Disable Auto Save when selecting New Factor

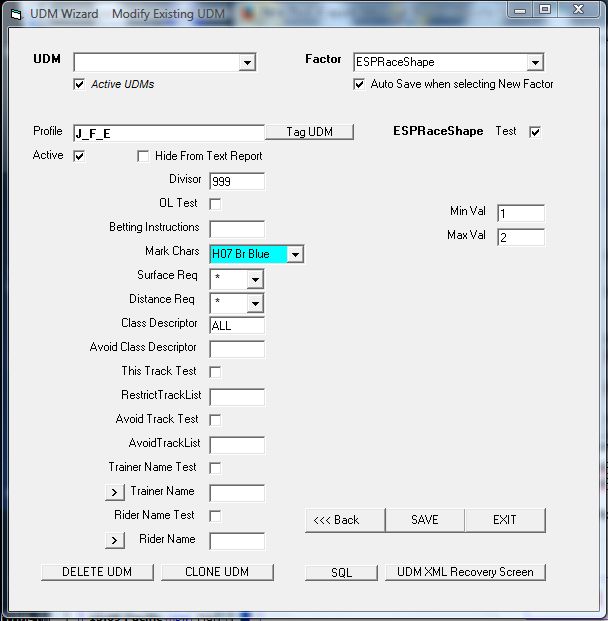point(359,85)
